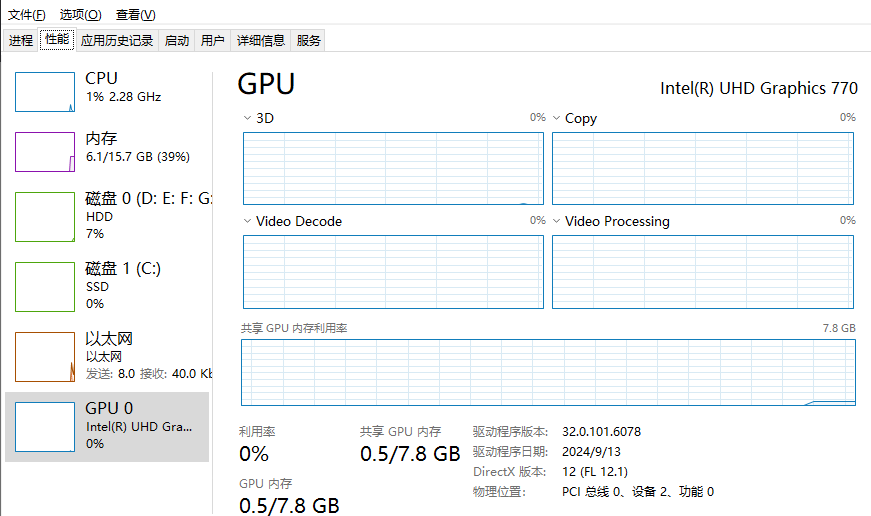Image resolution: width=871 pixels, height=516 pixels.
Task: Select the 内存 memory graph thumbnail
Action: [45, 151]
